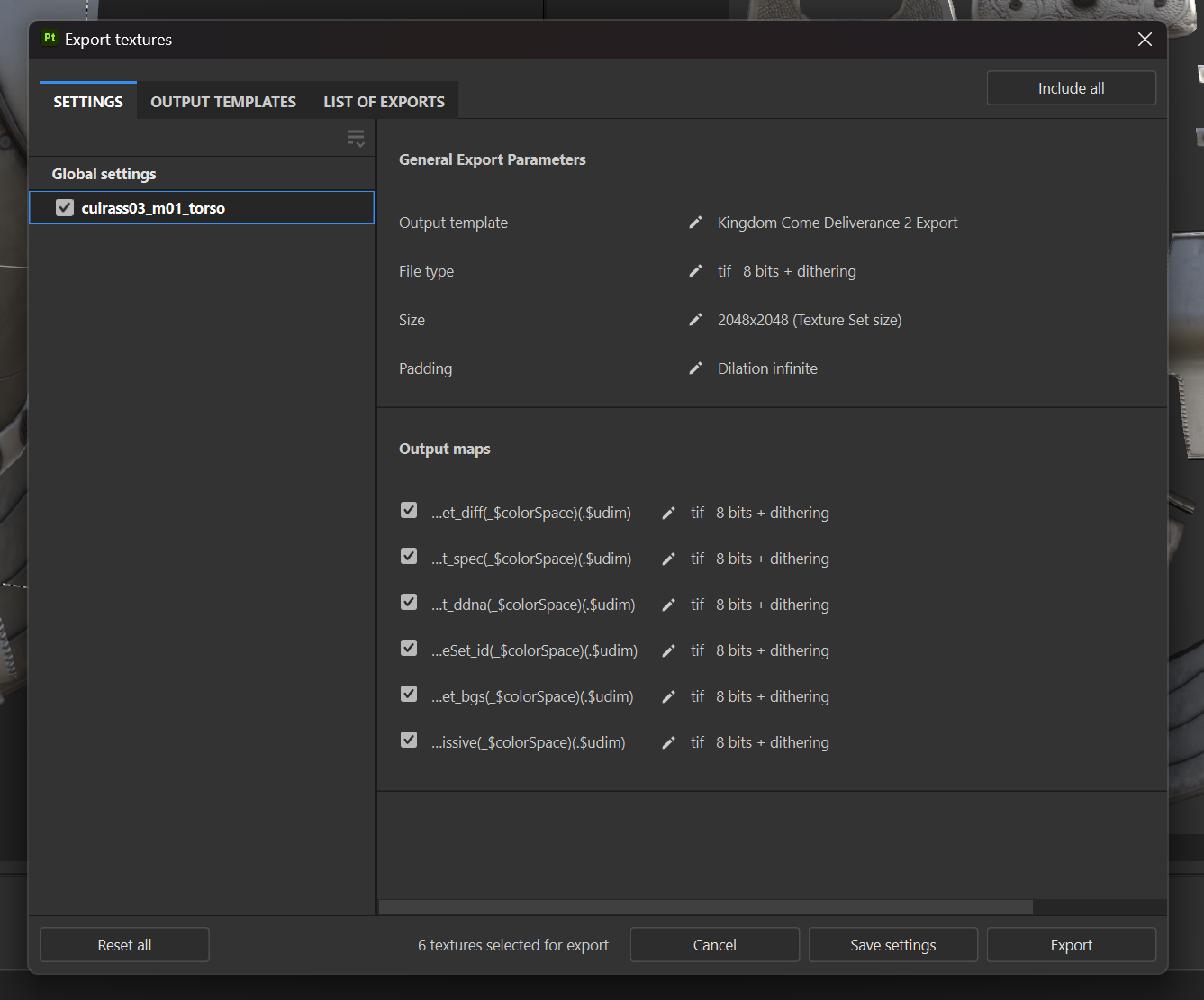Viewport: 1204px width, 1000px height.
Task: Click the Output maps heading
Action: [x=445, y=449]
